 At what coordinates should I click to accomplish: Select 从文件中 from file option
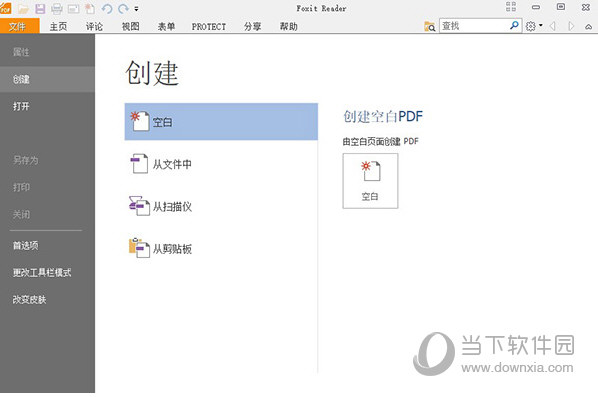click(221, 164)
